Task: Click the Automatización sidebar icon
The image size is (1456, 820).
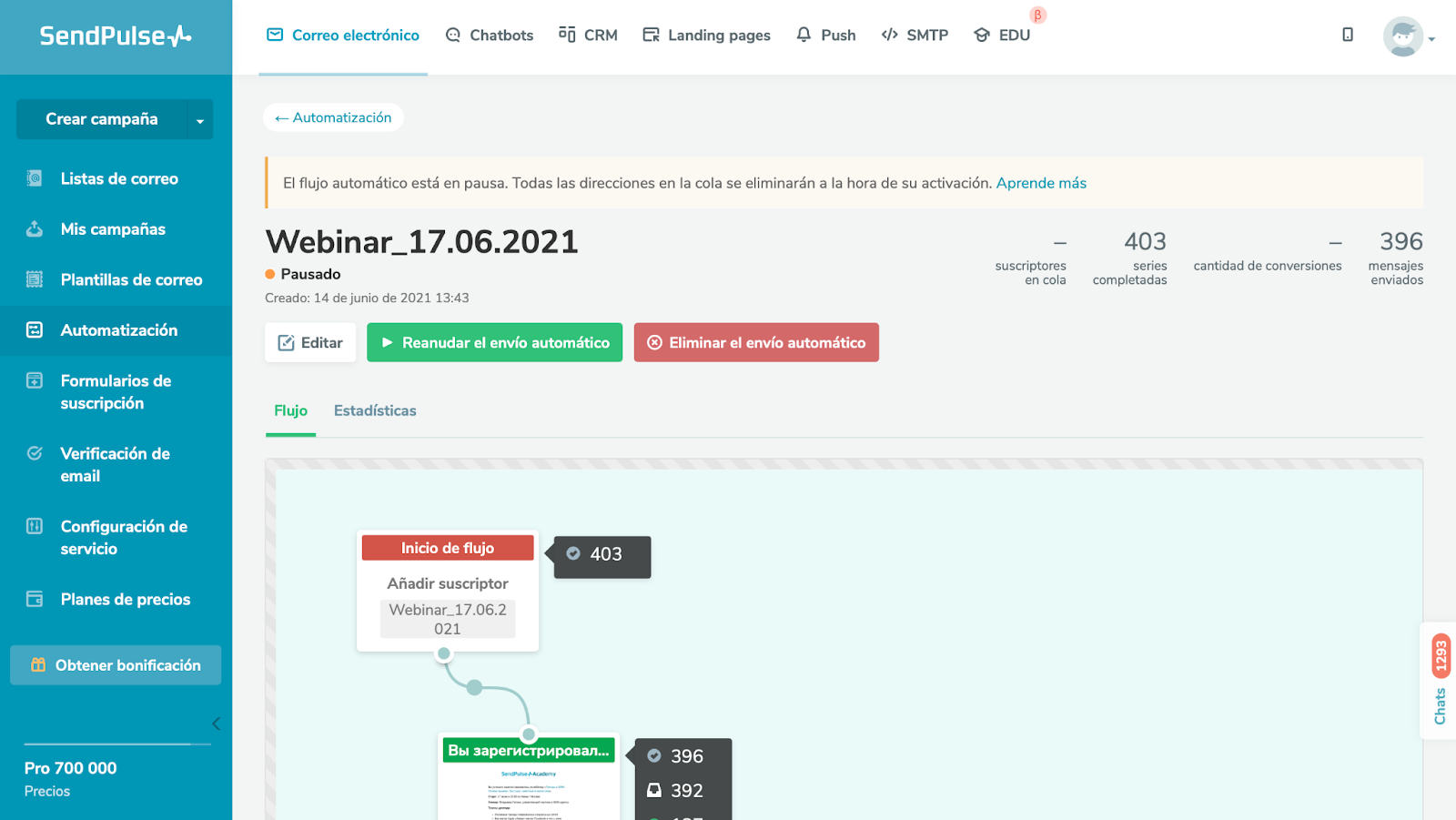Action: point(35,329)
